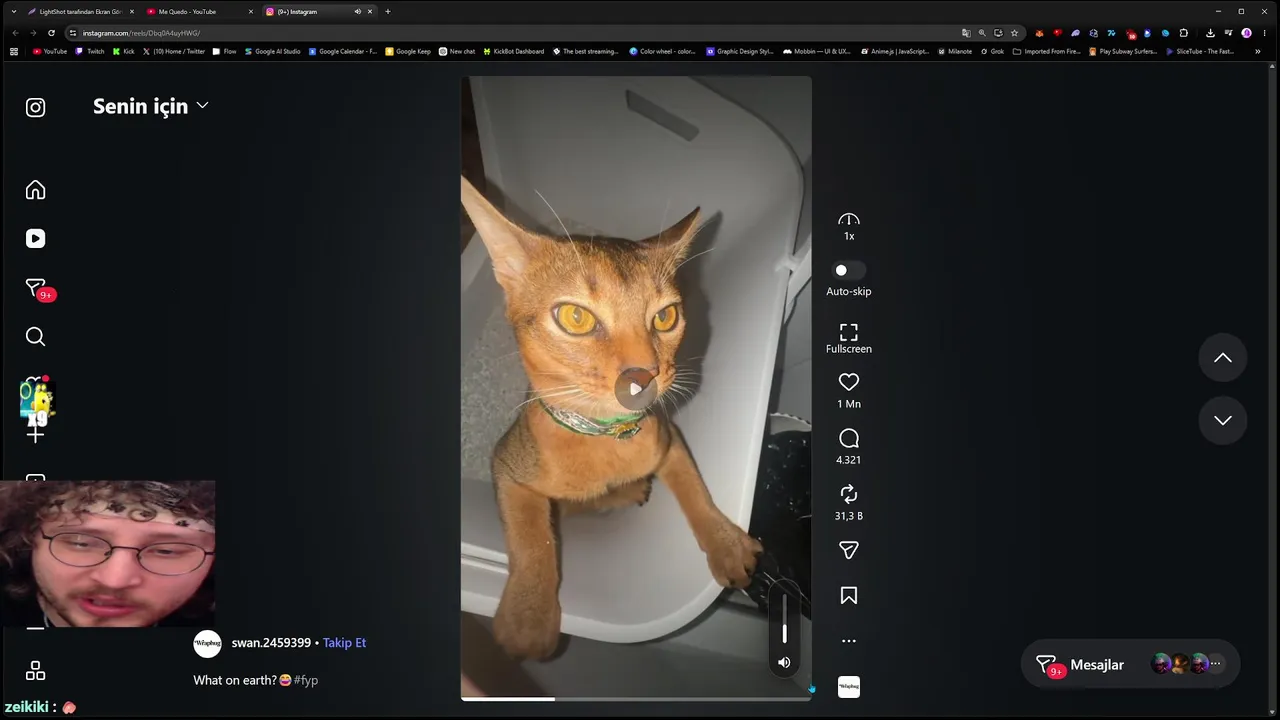Image resolution: width=1280 pixels, height=720 pixels.
Task: Go to next reel with down arrow
Action: pos(1223,420)
